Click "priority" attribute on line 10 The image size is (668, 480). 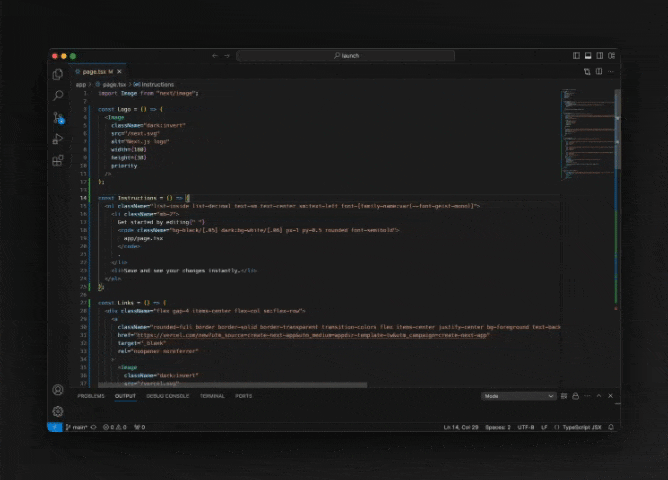coord(124,166)
